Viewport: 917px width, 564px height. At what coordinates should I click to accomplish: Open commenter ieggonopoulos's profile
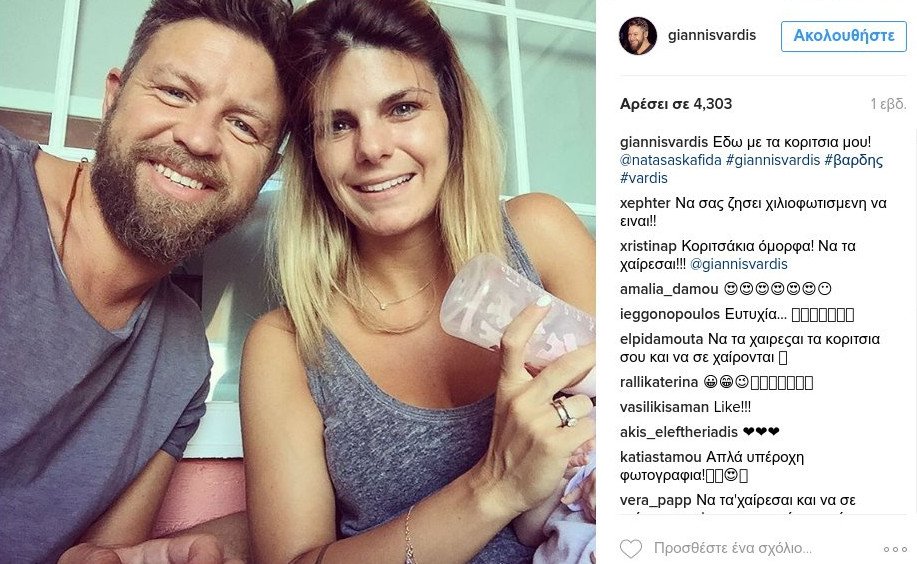coord(670,315)
